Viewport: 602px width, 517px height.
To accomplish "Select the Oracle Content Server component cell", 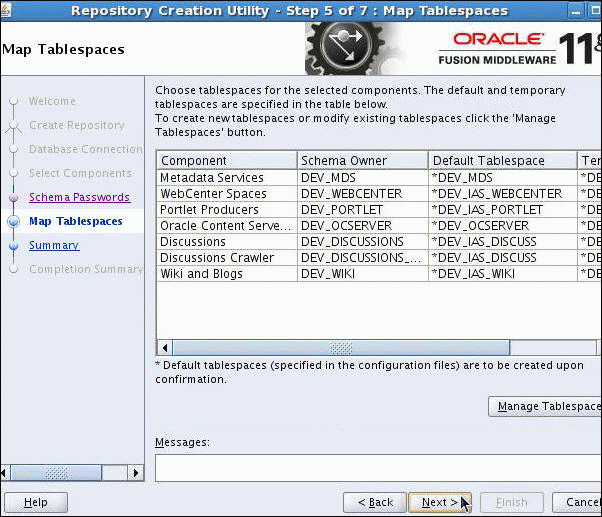I will pos(227,226).
